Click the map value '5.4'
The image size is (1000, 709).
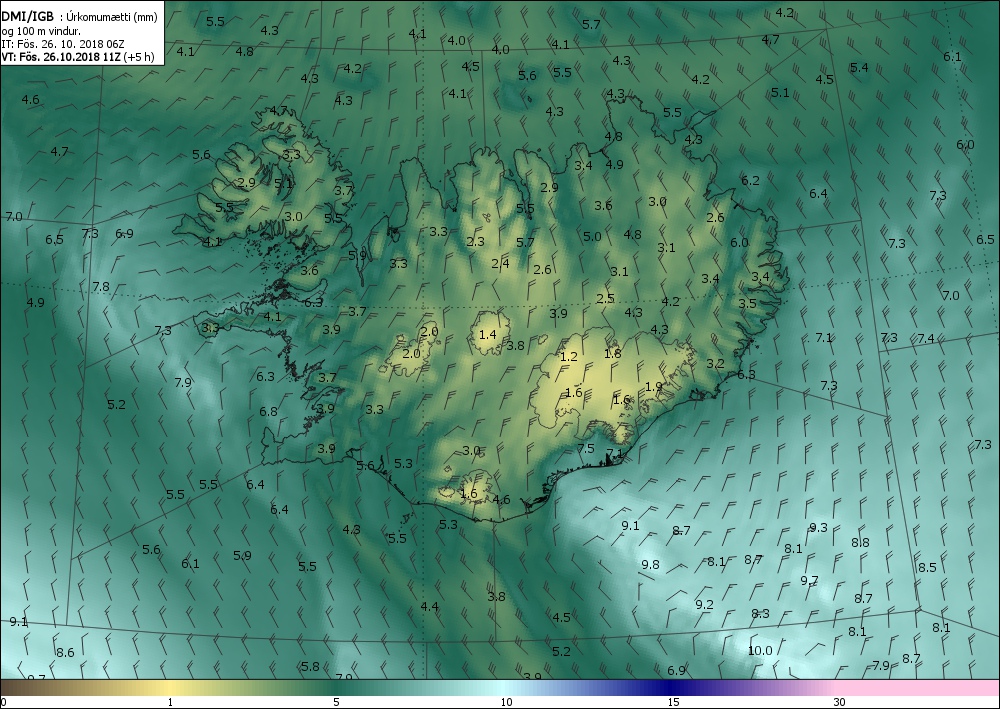coord(859,68)
